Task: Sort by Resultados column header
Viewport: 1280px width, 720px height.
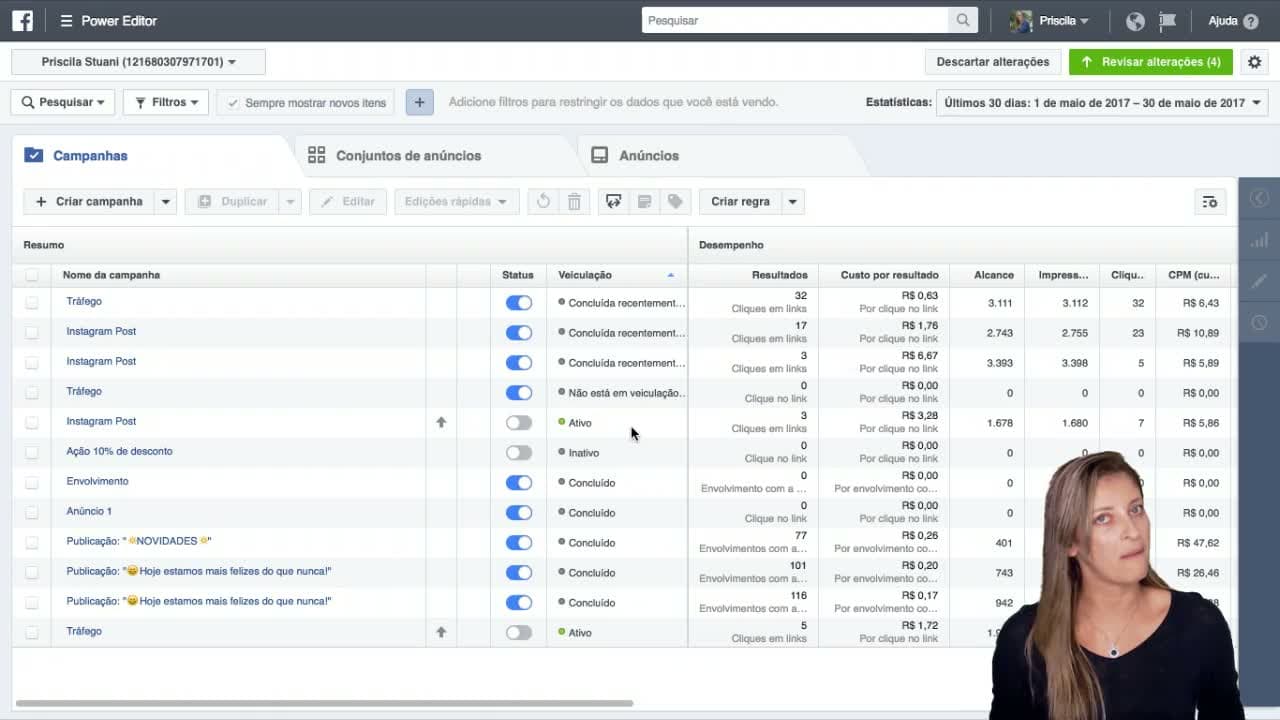Action: [780, 275]
